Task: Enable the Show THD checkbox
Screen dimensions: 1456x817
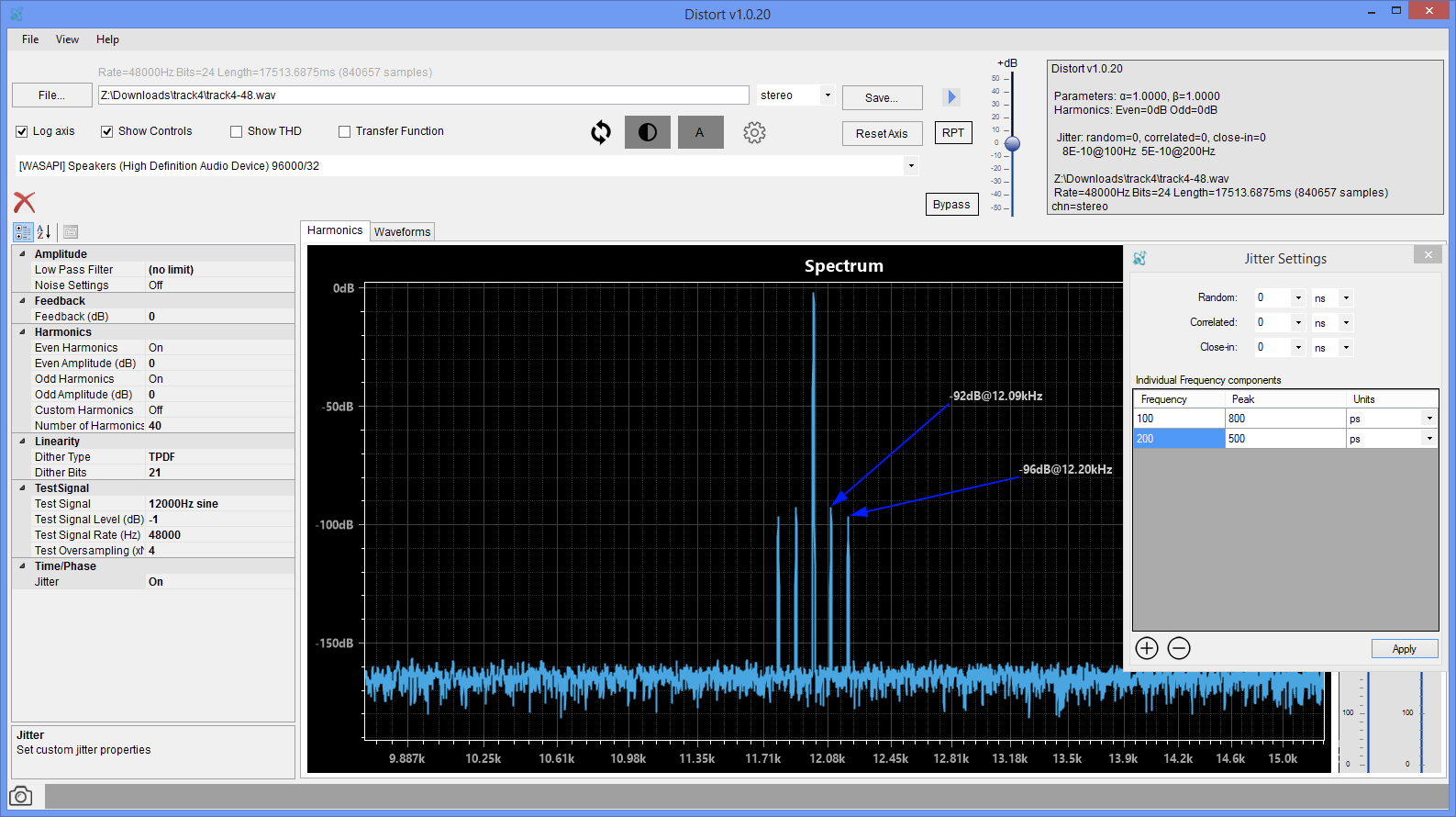Action: 237,131
